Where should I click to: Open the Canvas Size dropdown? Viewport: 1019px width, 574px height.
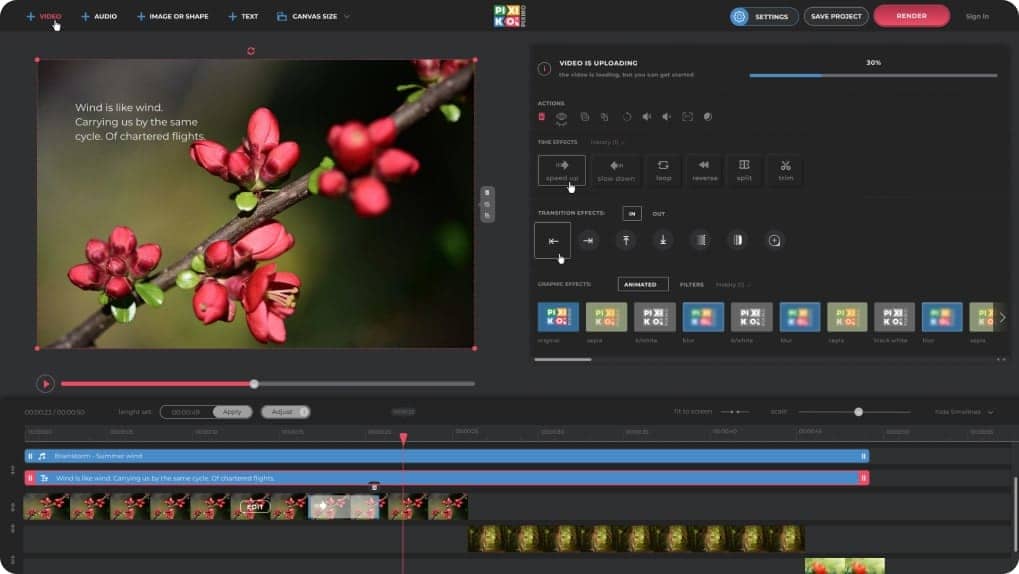coord(313,16)
